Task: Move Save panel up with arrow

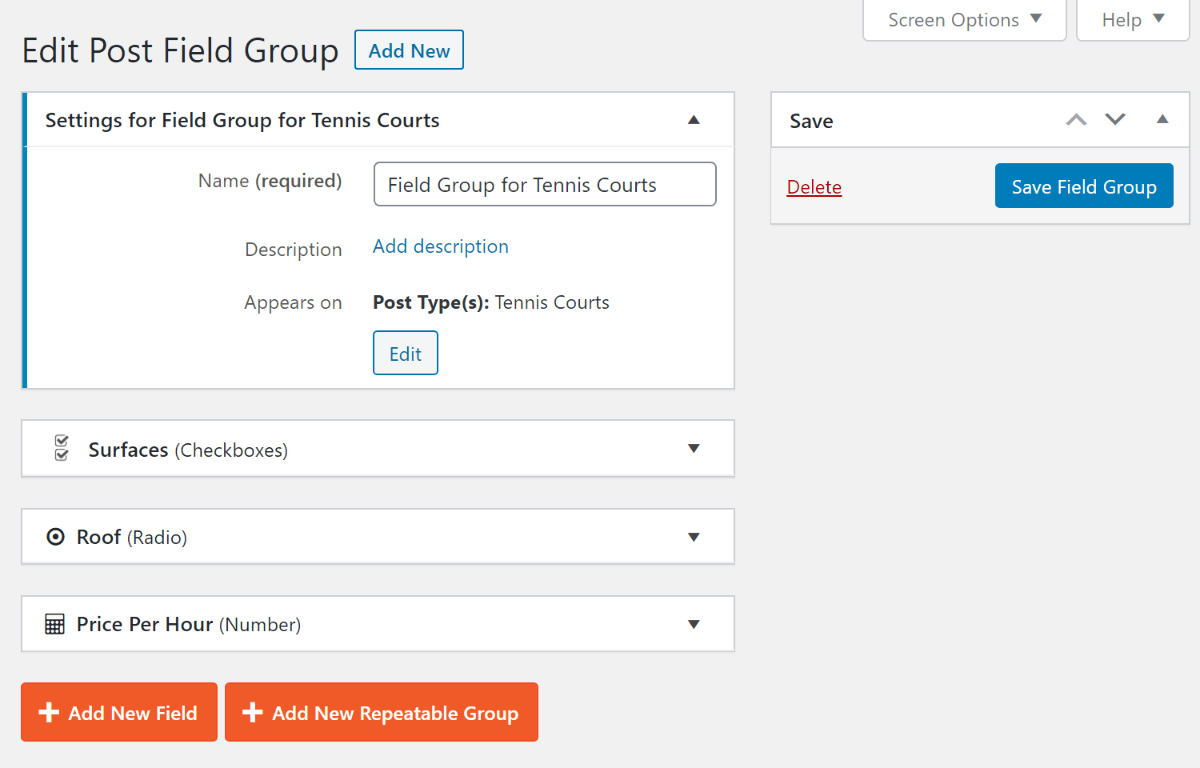Action: pyautogui.click(x=1076, y=120)
